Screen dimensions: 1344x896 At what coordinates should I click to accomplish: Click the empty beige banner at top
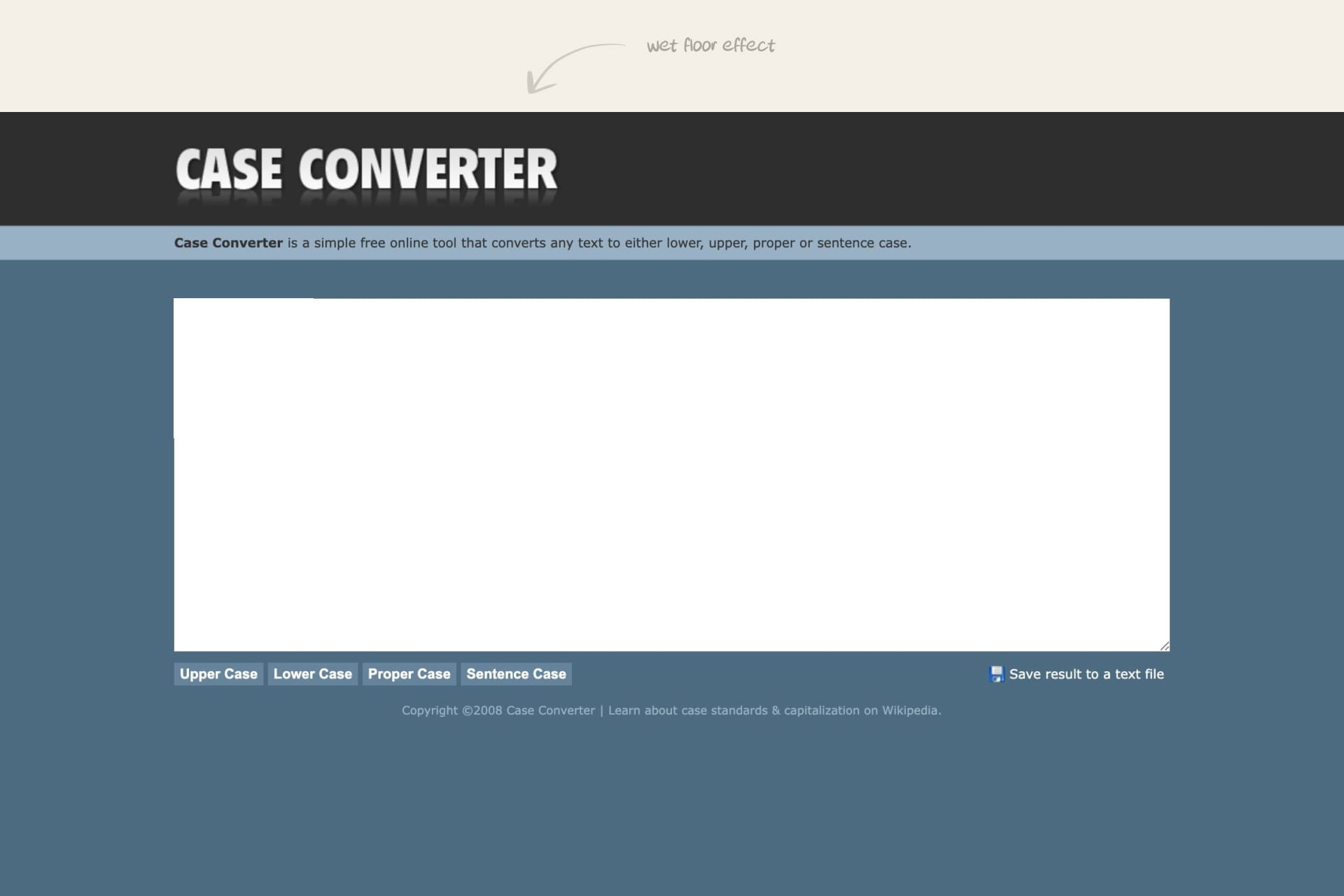[280, 56]
